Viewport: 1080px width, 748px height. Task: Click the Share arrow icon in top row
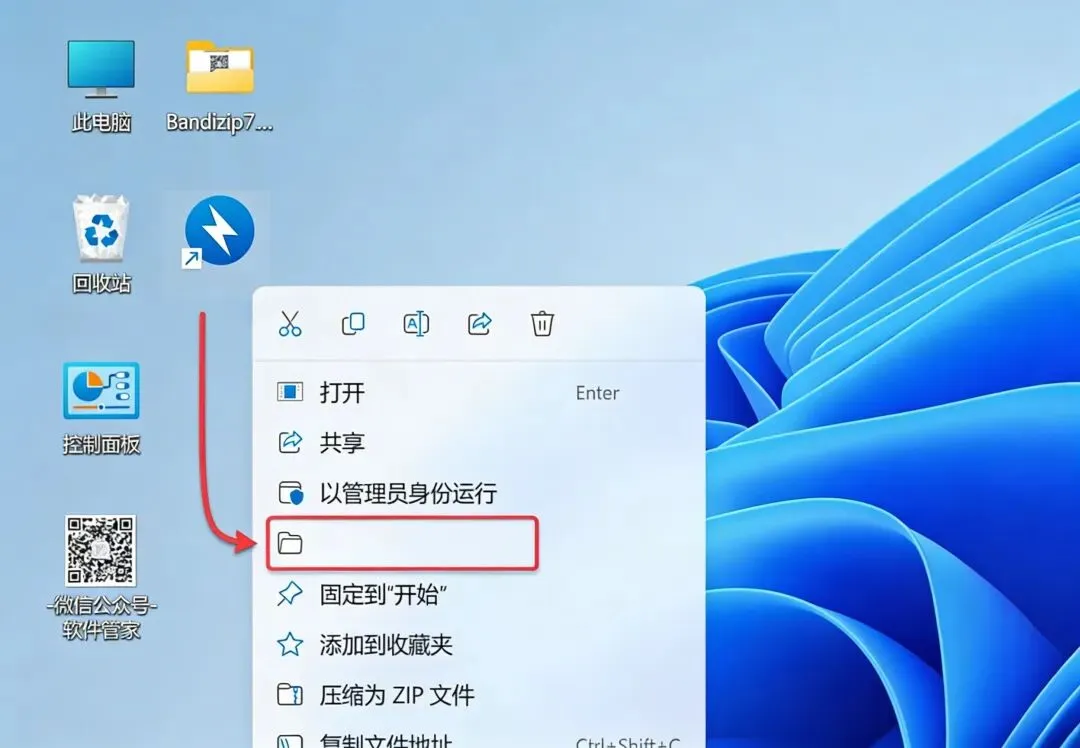click(x=479, y=323)
